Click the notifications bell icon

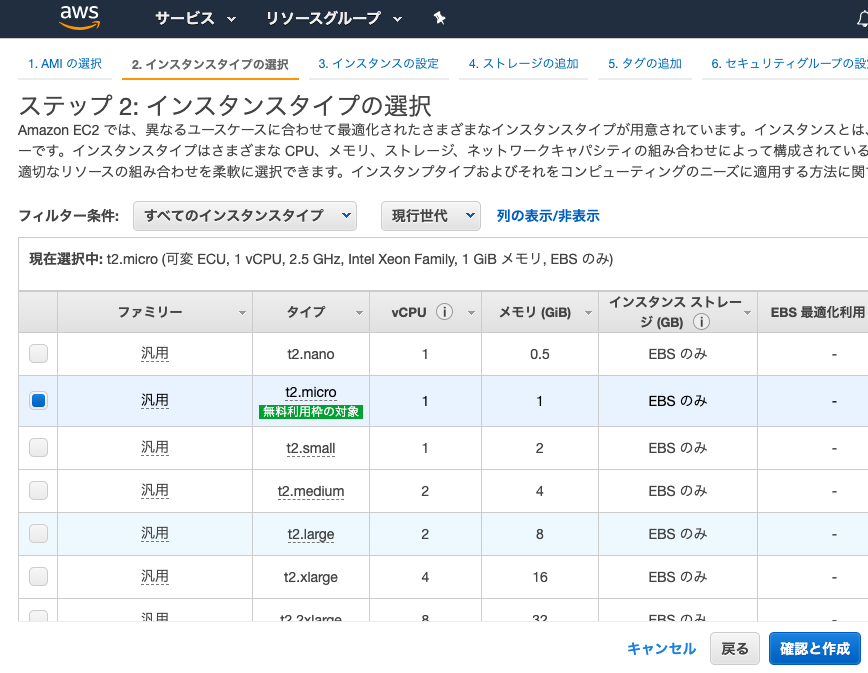pyautogui.click(x=862, y=17)
